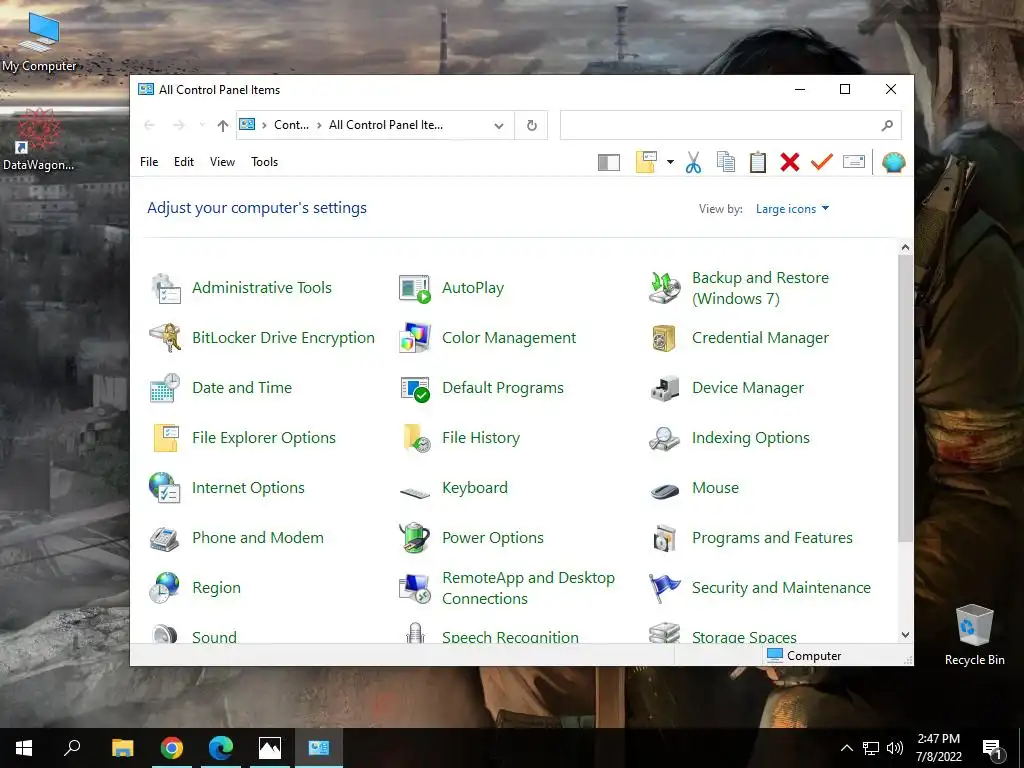Image resolution: width=1024 pixels, height=768 pixels.
Task: Open the Storage Spaces link
Action: pos(744,637)
